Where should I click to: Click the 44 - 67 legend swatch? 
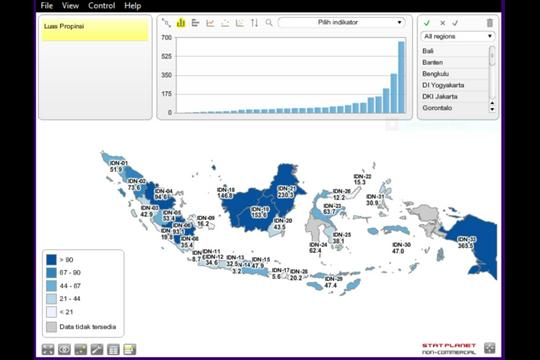(x=51, y=286)
